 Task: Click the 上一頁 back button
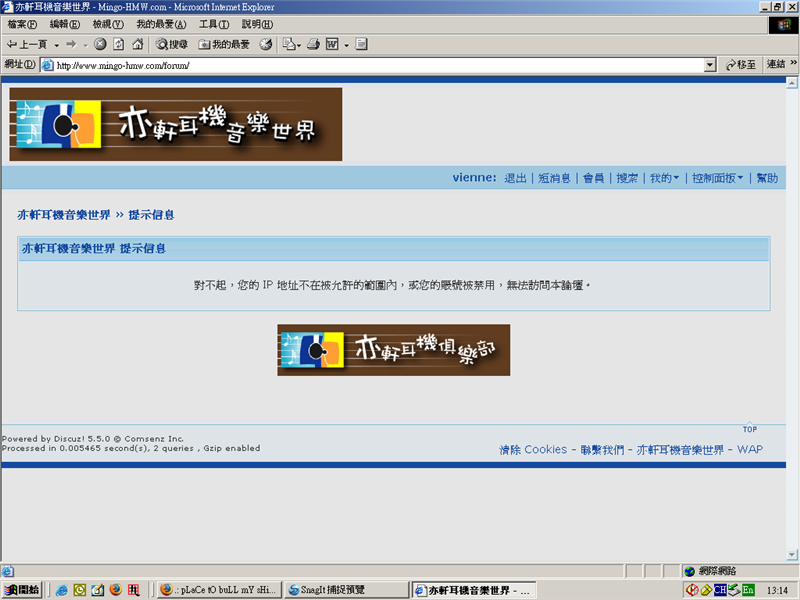coord(27,44)
